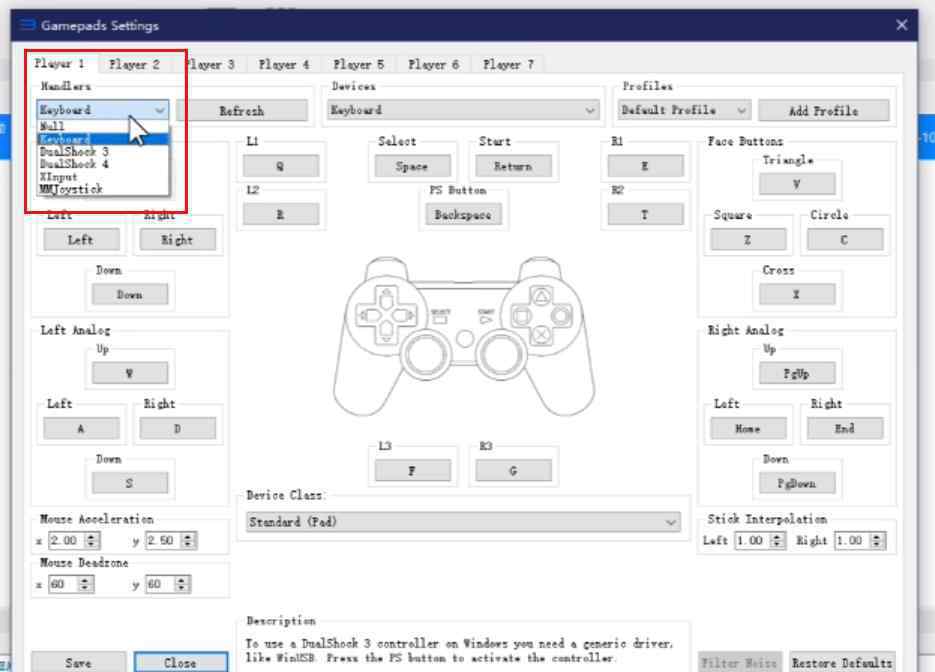
Task: Click the Stick Interpolation Left value field
Action: [x=753, y=540]
